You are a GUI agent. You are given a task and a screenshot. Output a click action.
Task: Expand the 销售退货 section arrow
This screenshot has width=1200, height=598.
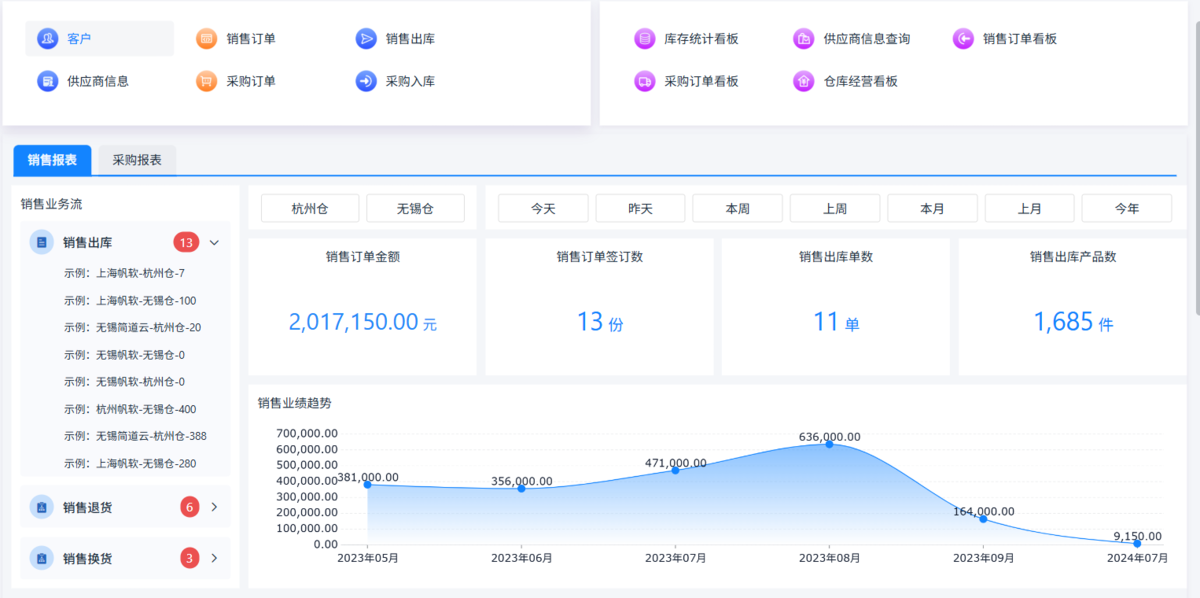[213, 507]
